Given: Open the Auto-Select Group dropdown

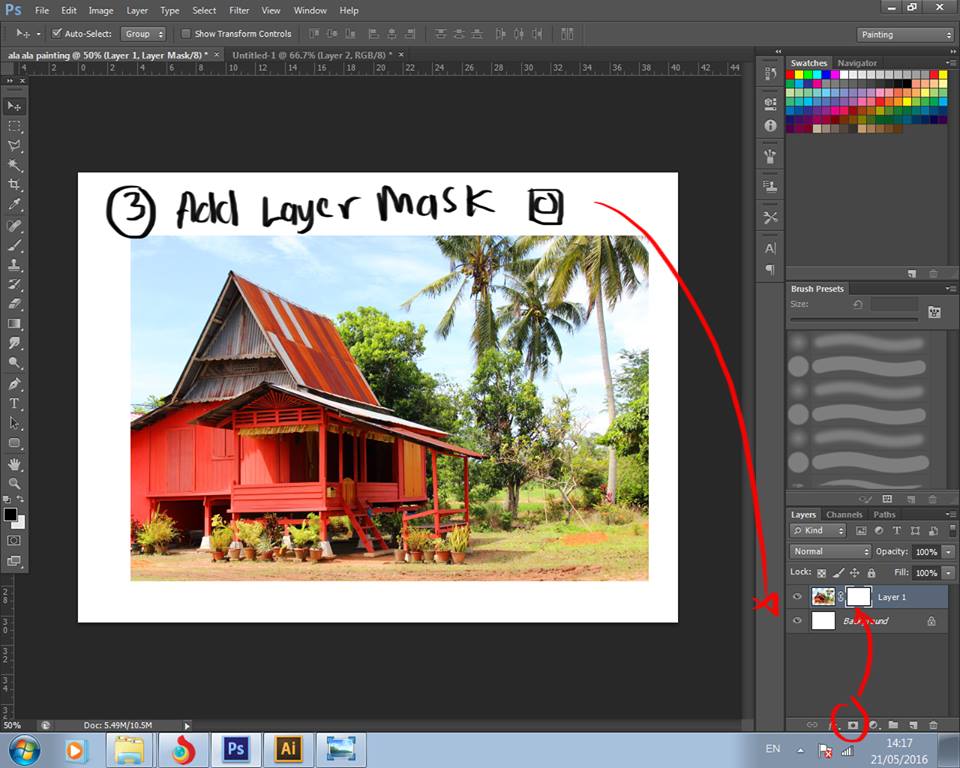Looking at the screenshot, I should (x=144, y=34).
